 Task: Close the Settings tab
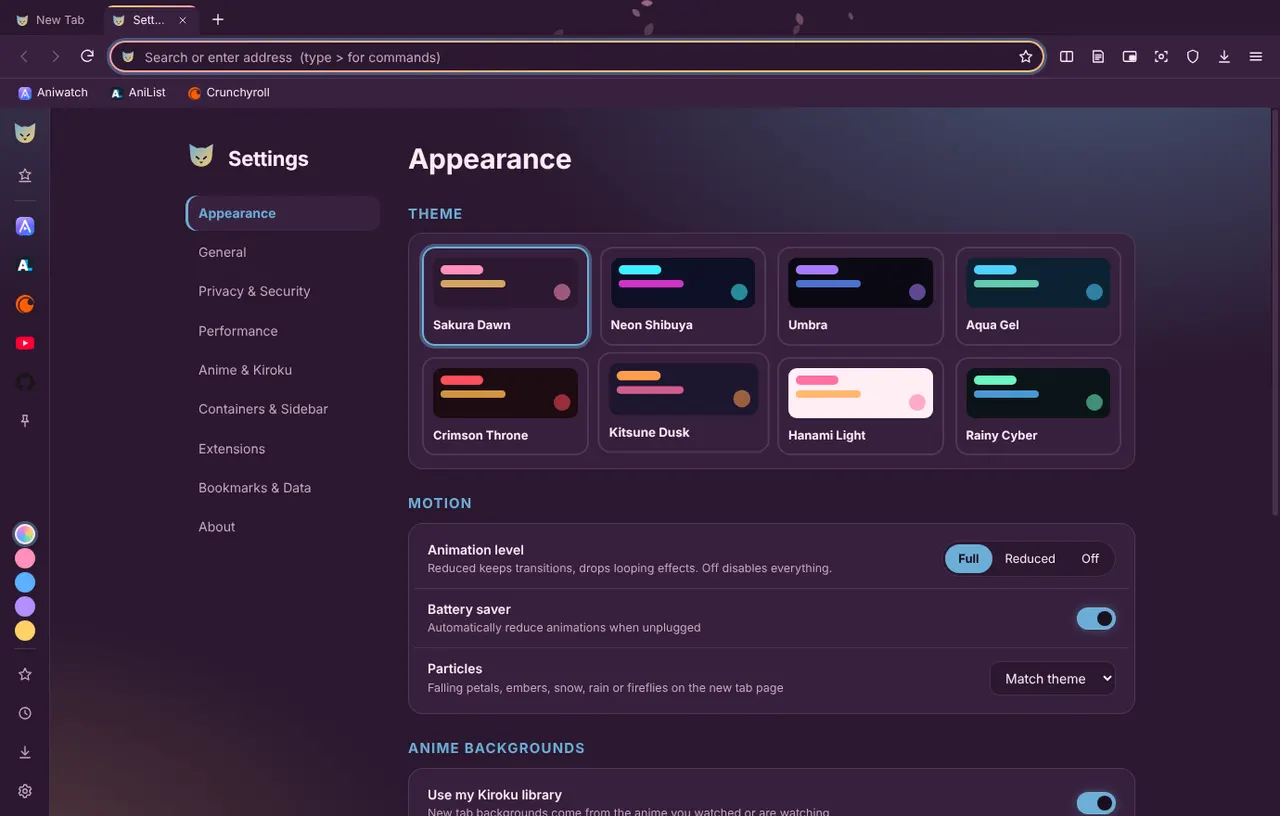click(182, 20)
